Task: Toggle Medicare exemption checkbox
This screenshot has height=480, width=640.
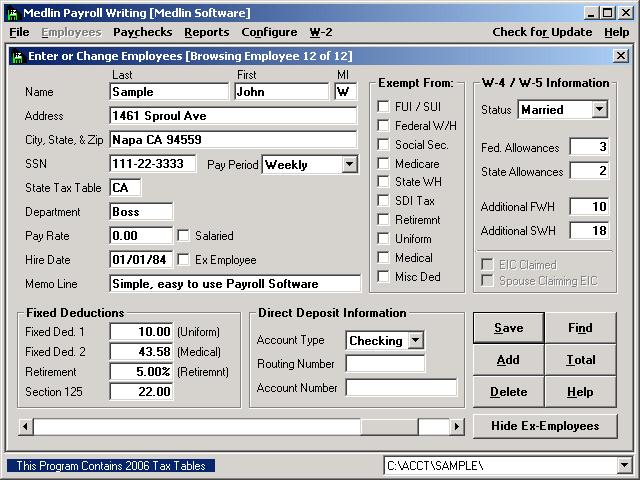Action: (x=383, y=163)
